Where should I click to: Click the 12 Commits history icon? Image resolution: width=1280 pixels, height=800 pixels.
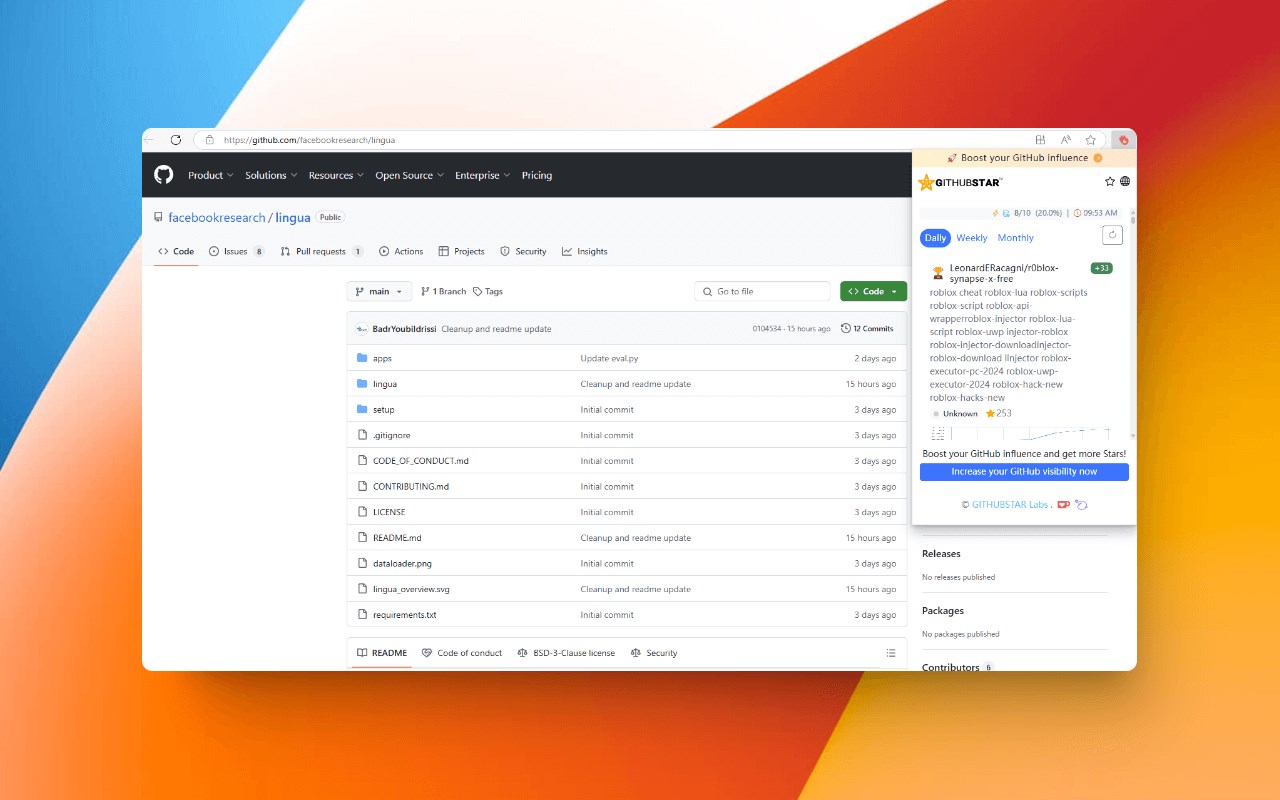pyautogui.click(x=846, y=328)
